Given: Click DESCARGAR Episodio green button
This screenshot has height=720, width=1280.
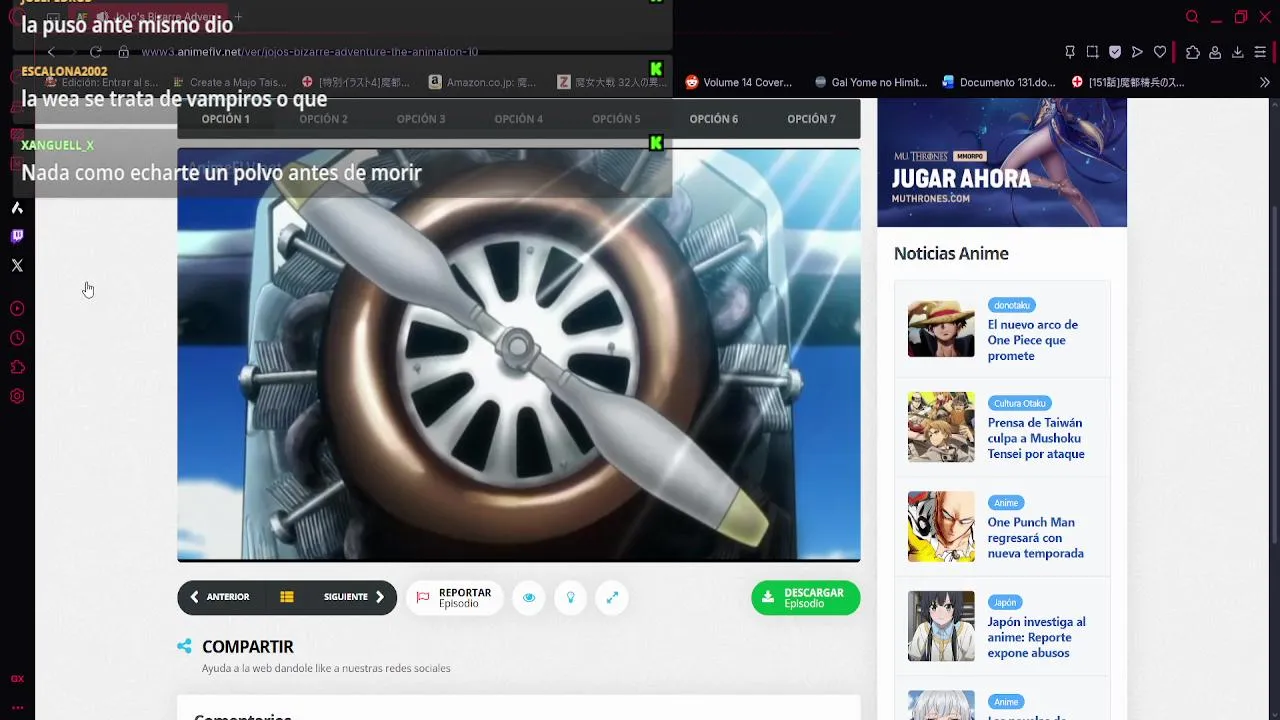Looking at the screenshot, I should pyautogui.click(x=805, y=598).
